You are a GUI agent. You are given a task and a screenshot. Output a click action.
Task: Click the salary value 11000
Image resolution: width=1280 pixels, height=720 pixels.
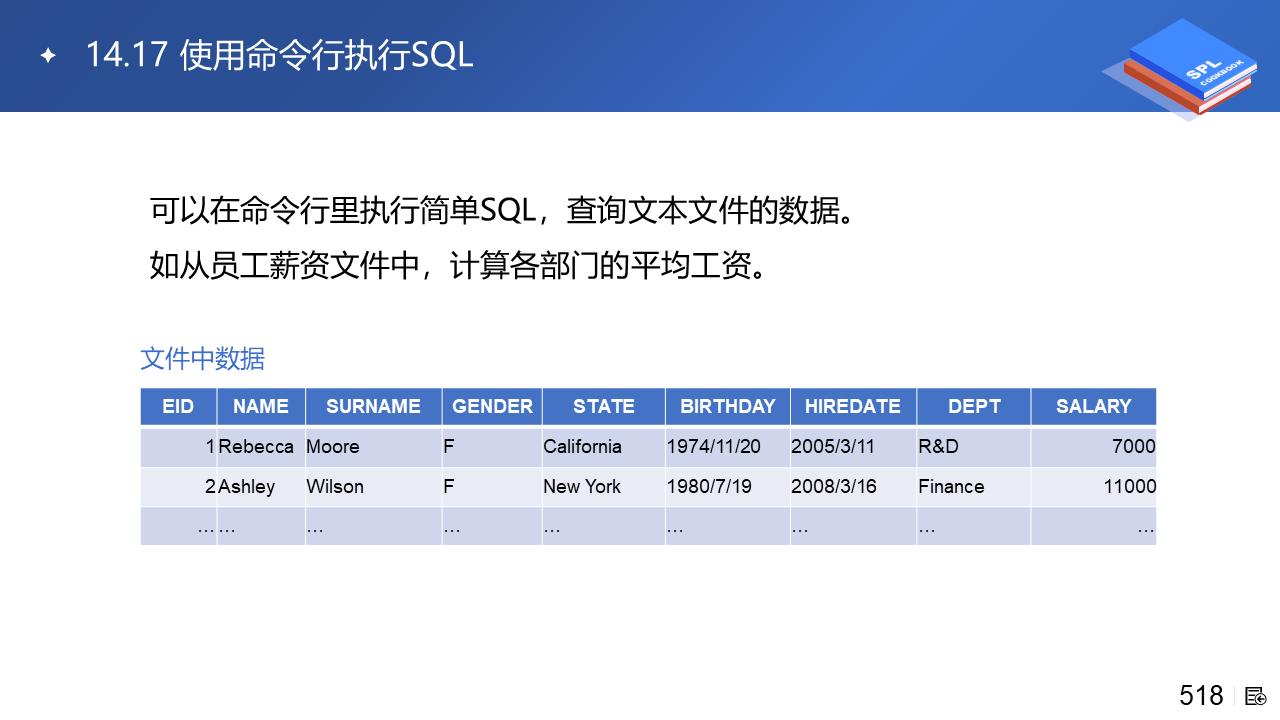(1094, 487)
